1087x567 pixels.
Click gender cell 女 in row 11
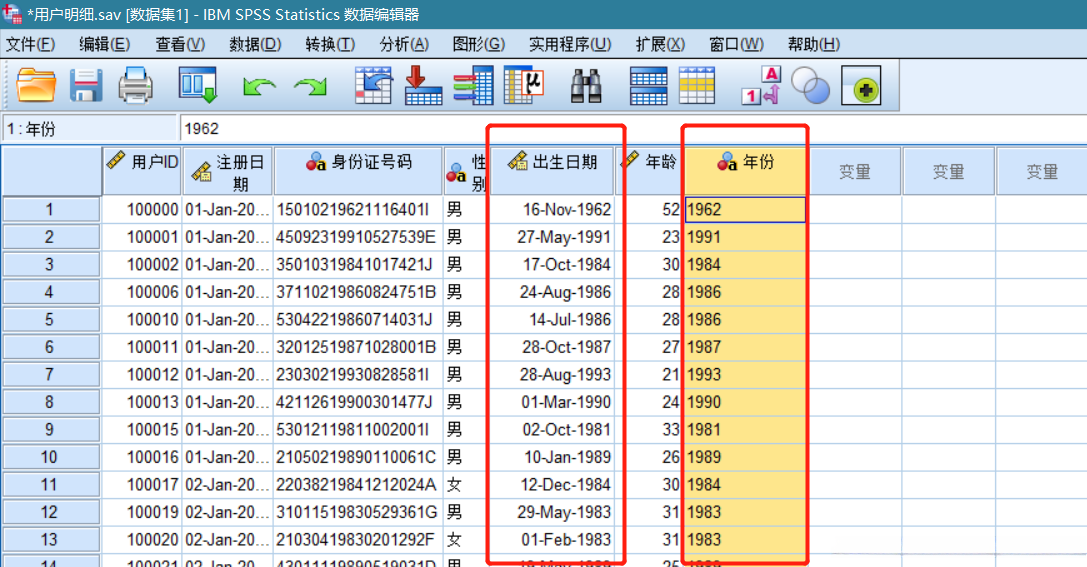click(x=467, y=485)
